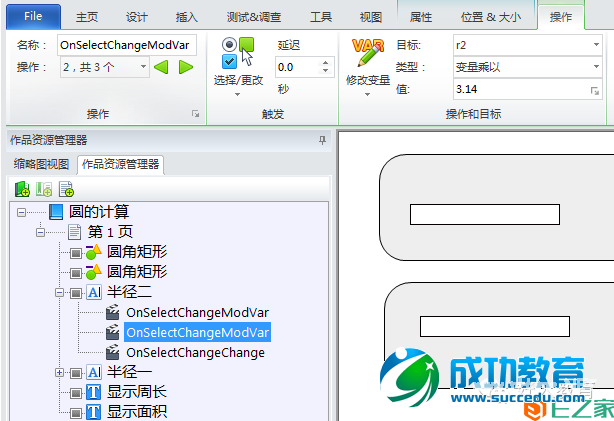Click the 显示面积 text block icon
This screenshot has width=614, height=421.
pyautogui.click(x=94, y=412)
